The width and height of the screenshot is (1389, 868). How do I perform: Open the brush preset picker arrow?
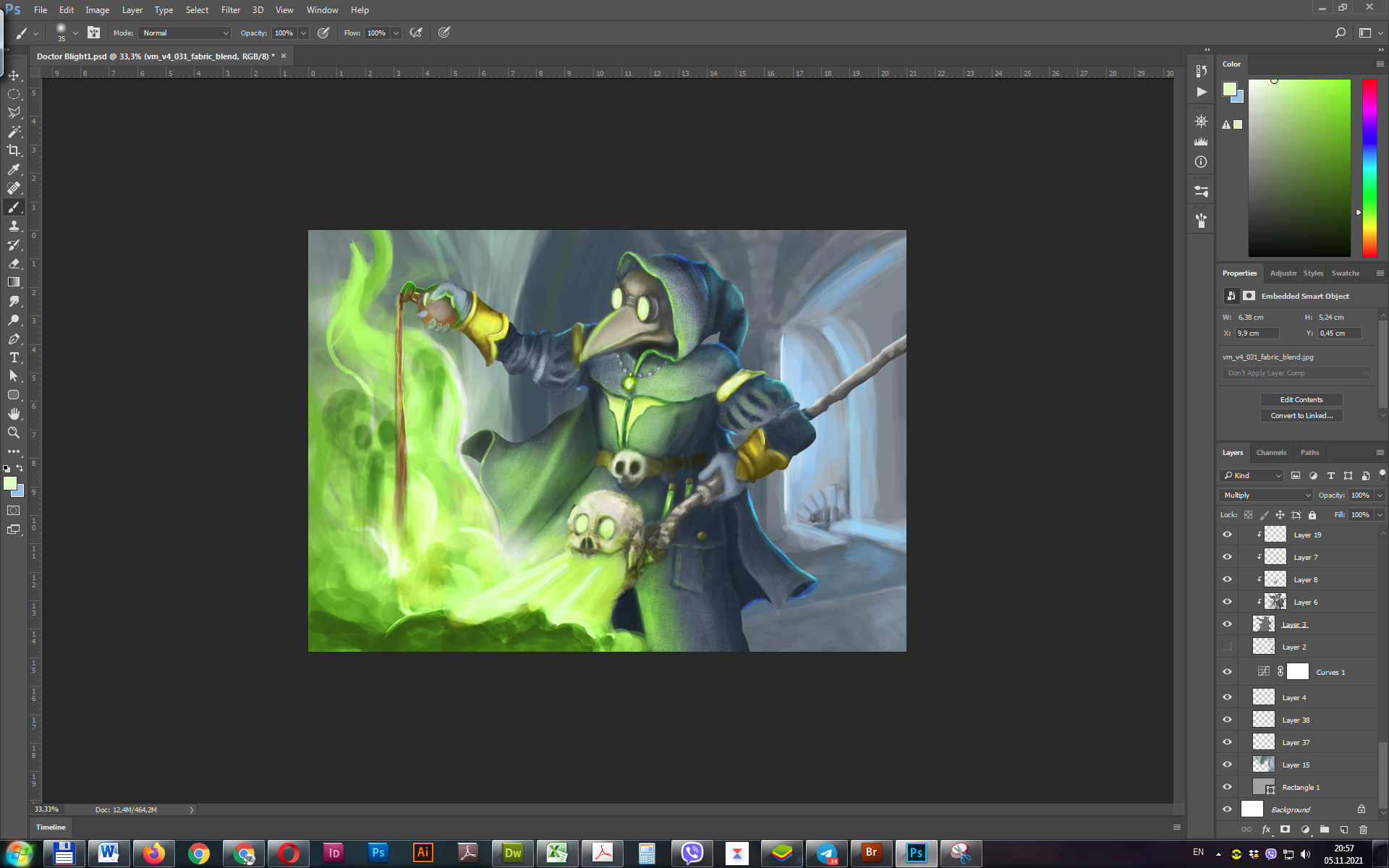tap(75, 33)
